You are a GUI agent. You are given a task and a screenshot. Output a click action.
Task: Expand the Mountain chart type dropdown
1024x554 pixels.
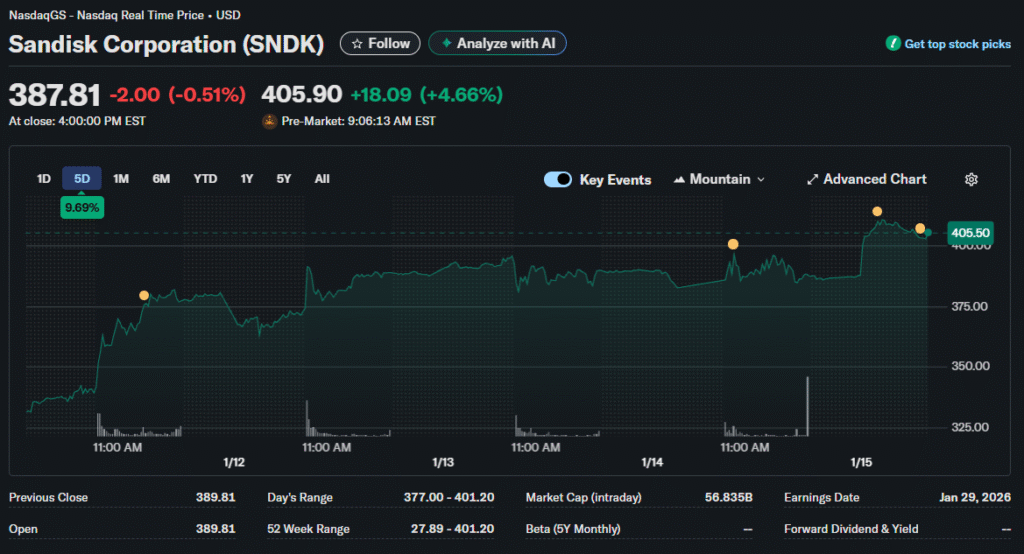[x=720, y=180]
